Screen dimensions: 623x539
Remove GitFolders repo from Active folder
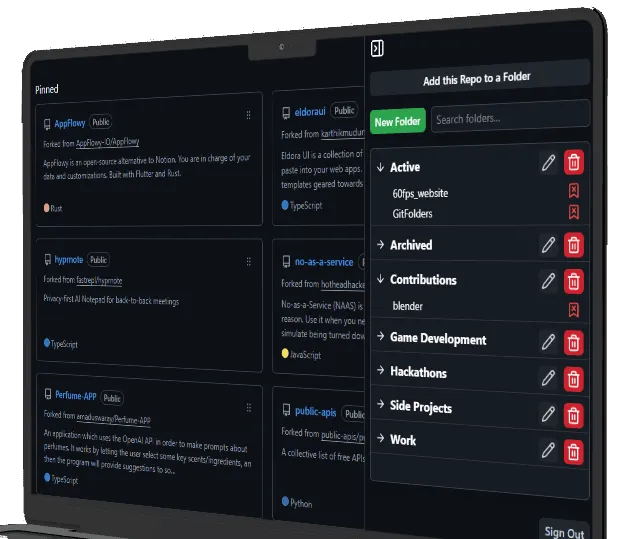[x=573, y=212]
